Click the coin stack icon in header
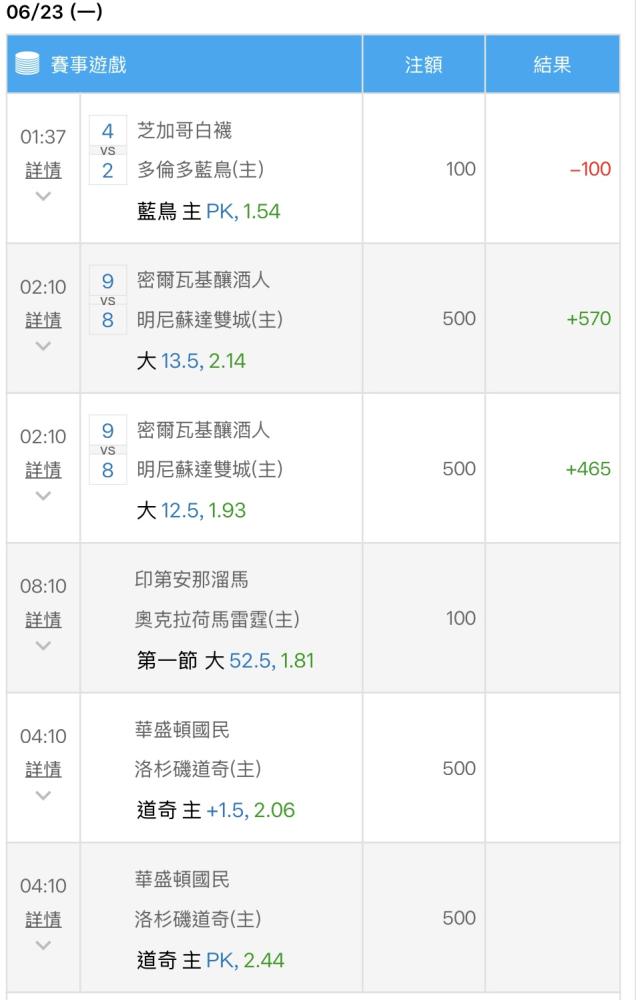Image resolution: width=644 pixels, height=1000 pixels. (x=27, y=64)
